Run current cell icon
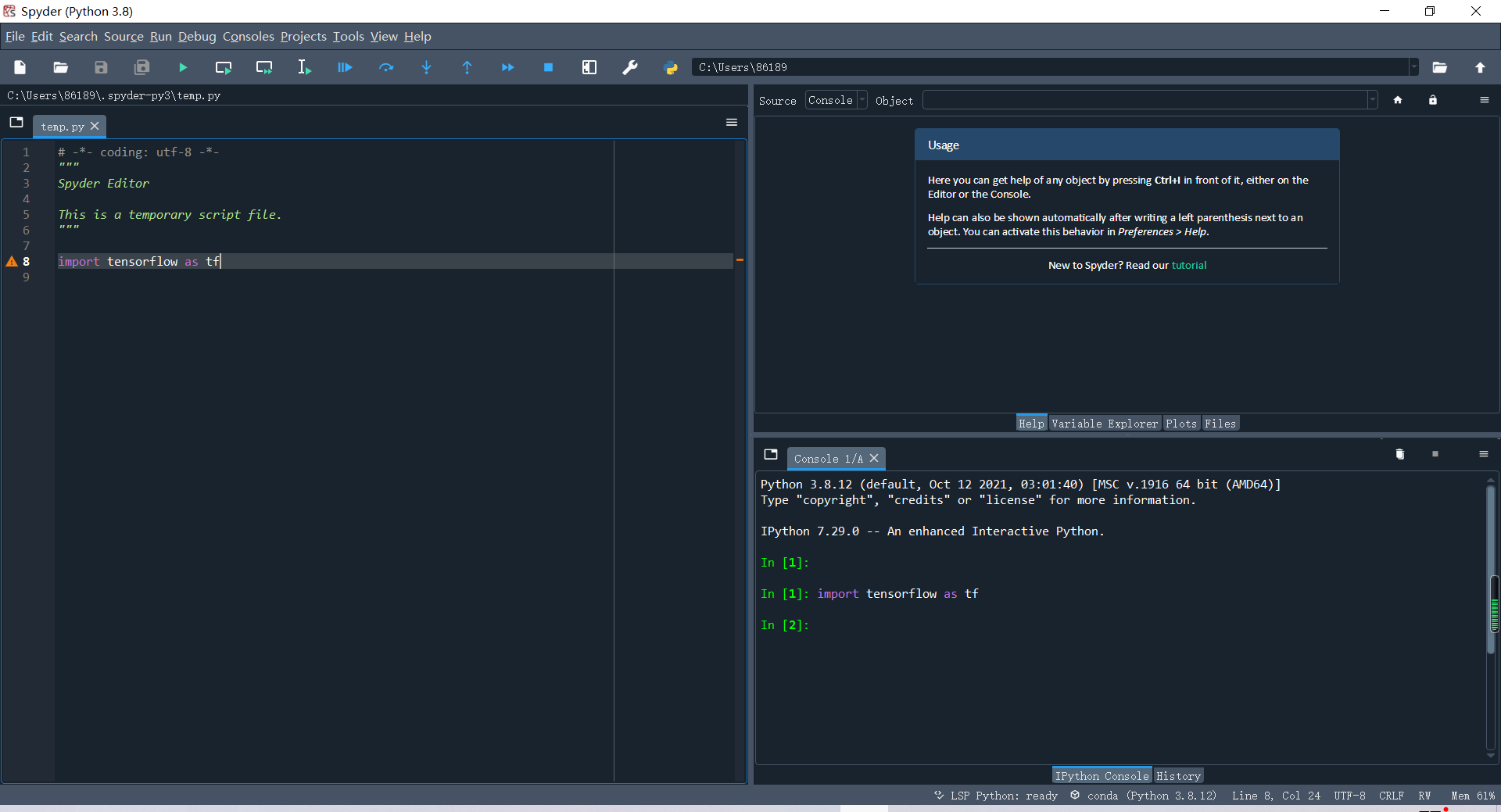Screen dimensions: 1501x812 pos(224,67)
